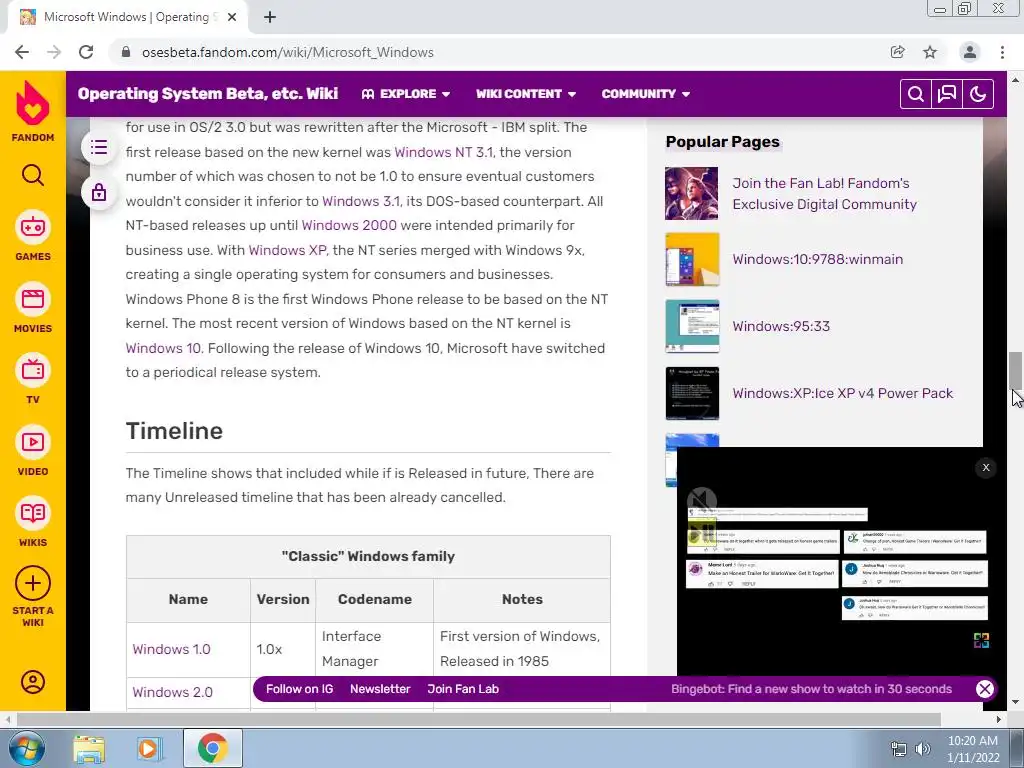1024x768 pixels.
Task: Follow the Windows NT 3.1 link
Action: [x=443, y=152]
